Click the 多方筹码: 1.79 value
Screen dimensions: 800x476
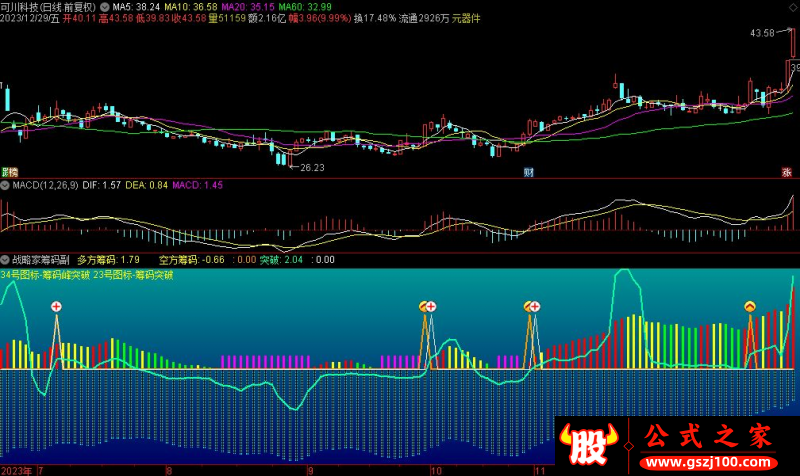(x=108, y=260)
